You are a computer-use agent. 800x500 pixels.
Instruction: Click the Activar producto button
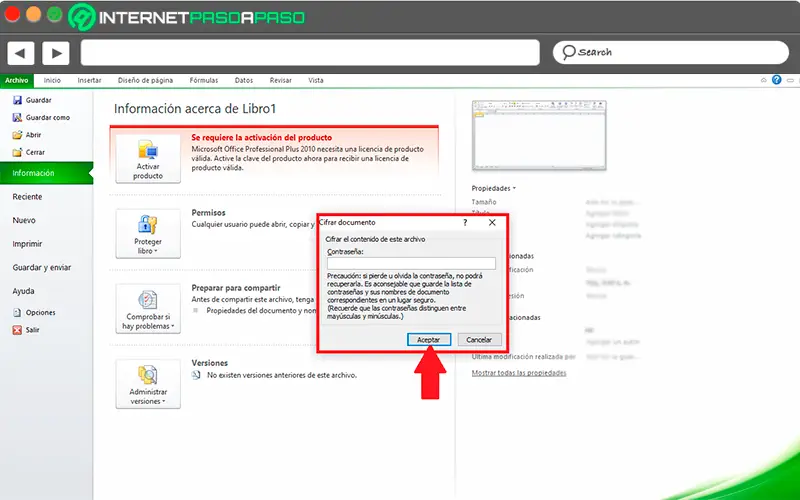click(148, 159)
